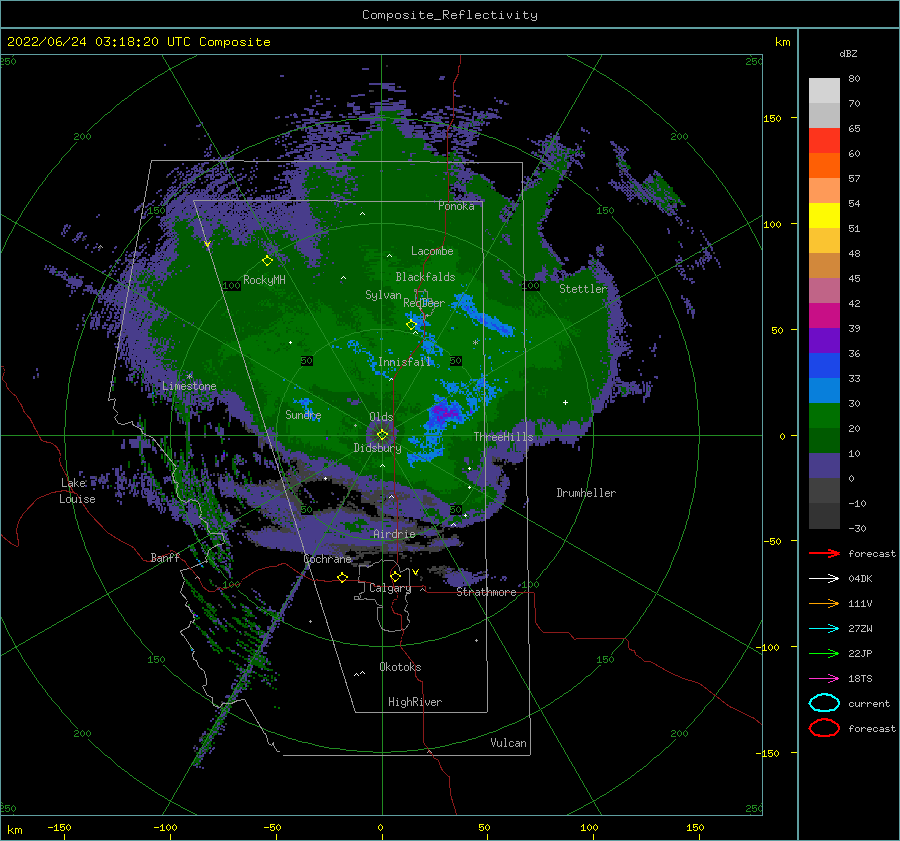Click the Olds label
The height and width of the screenshot is (841, 900).
(x=381, y=417)
